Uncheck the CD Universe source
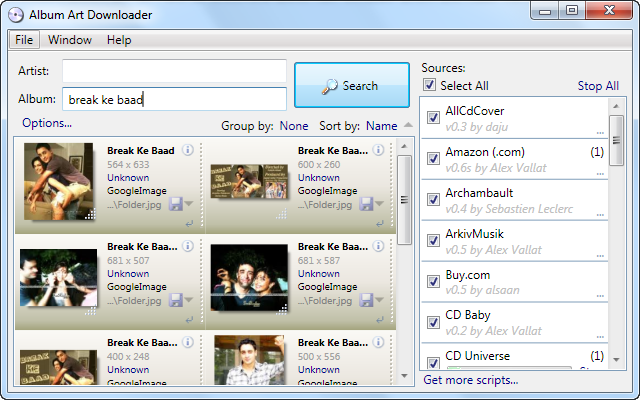 (433, 362)
